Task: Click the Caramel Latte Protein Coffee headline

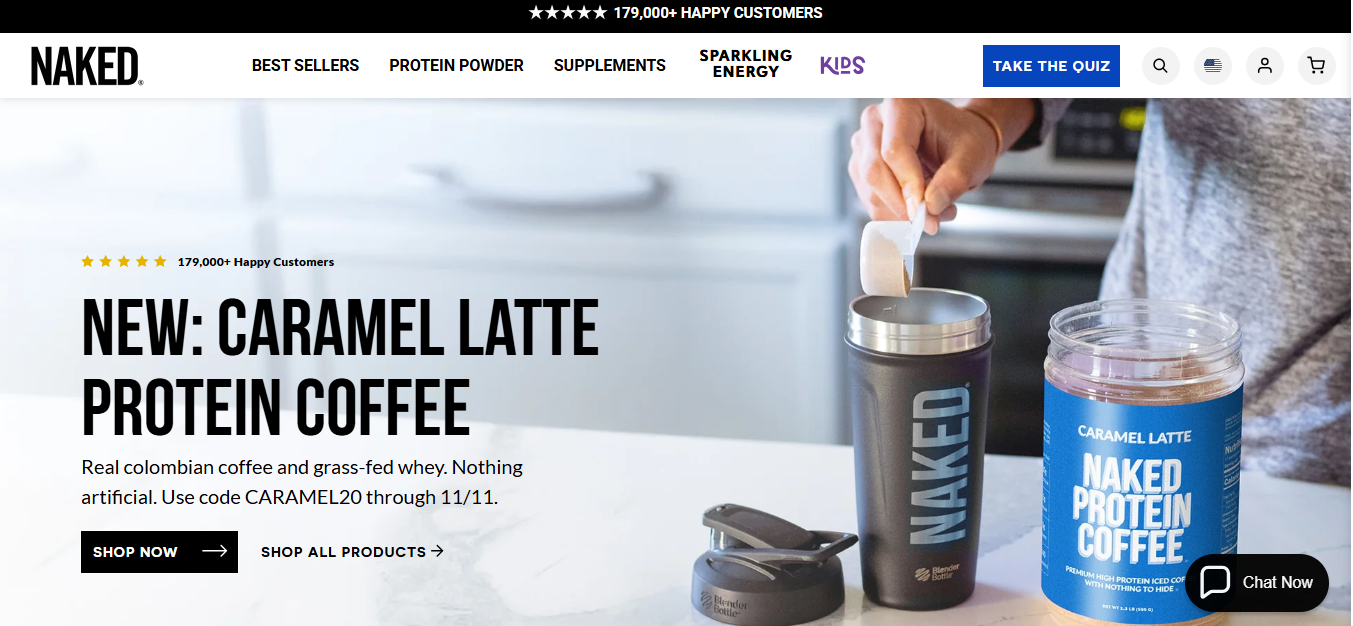Action: [340, 367]
